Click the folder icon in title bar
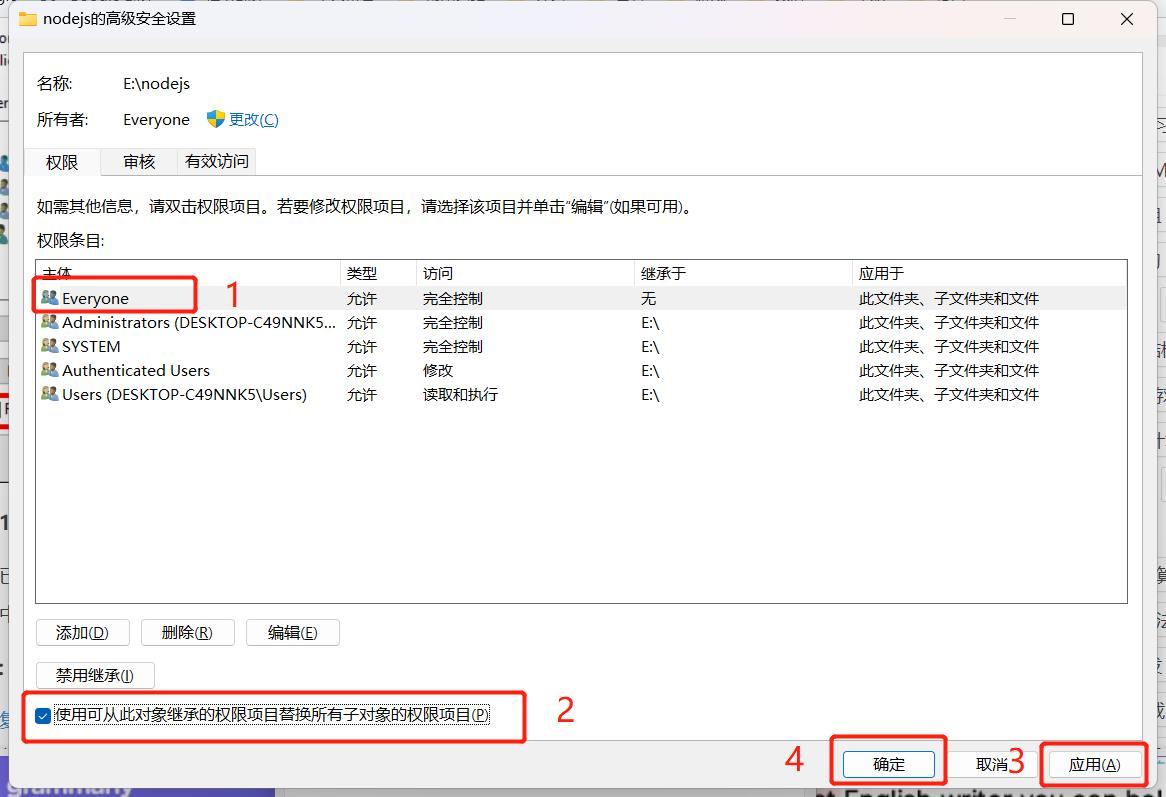 [28, 19]
